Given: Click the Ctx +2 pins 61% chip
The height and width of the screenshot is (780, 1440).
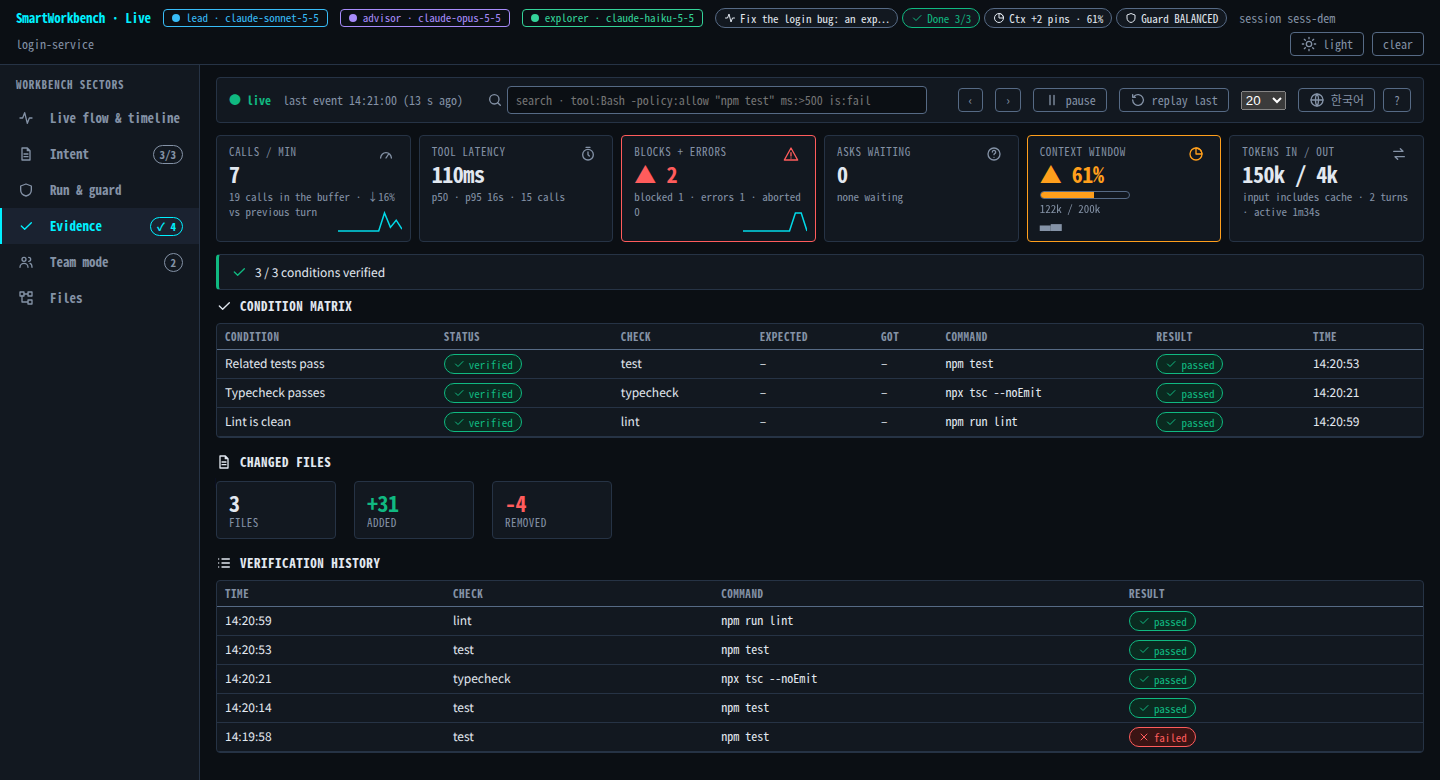Looking at the screenshot, I should pos(1047,18).
